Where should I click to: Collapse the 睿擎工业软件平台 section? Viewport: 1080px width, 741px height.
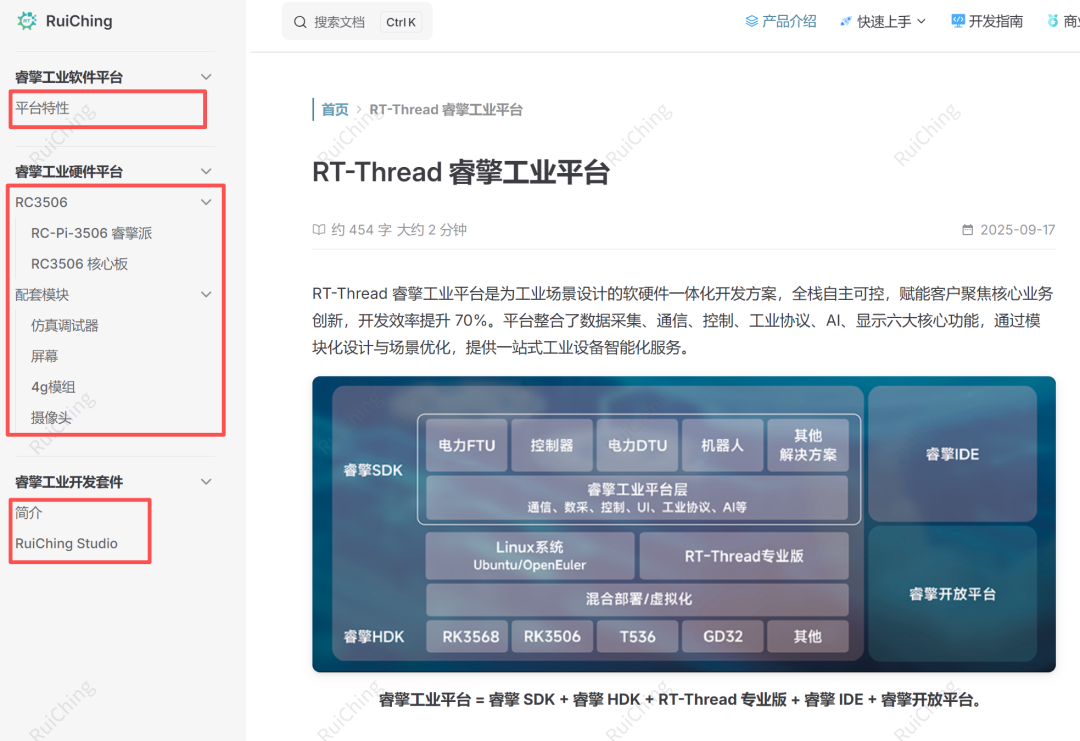[x=206, y=77]
